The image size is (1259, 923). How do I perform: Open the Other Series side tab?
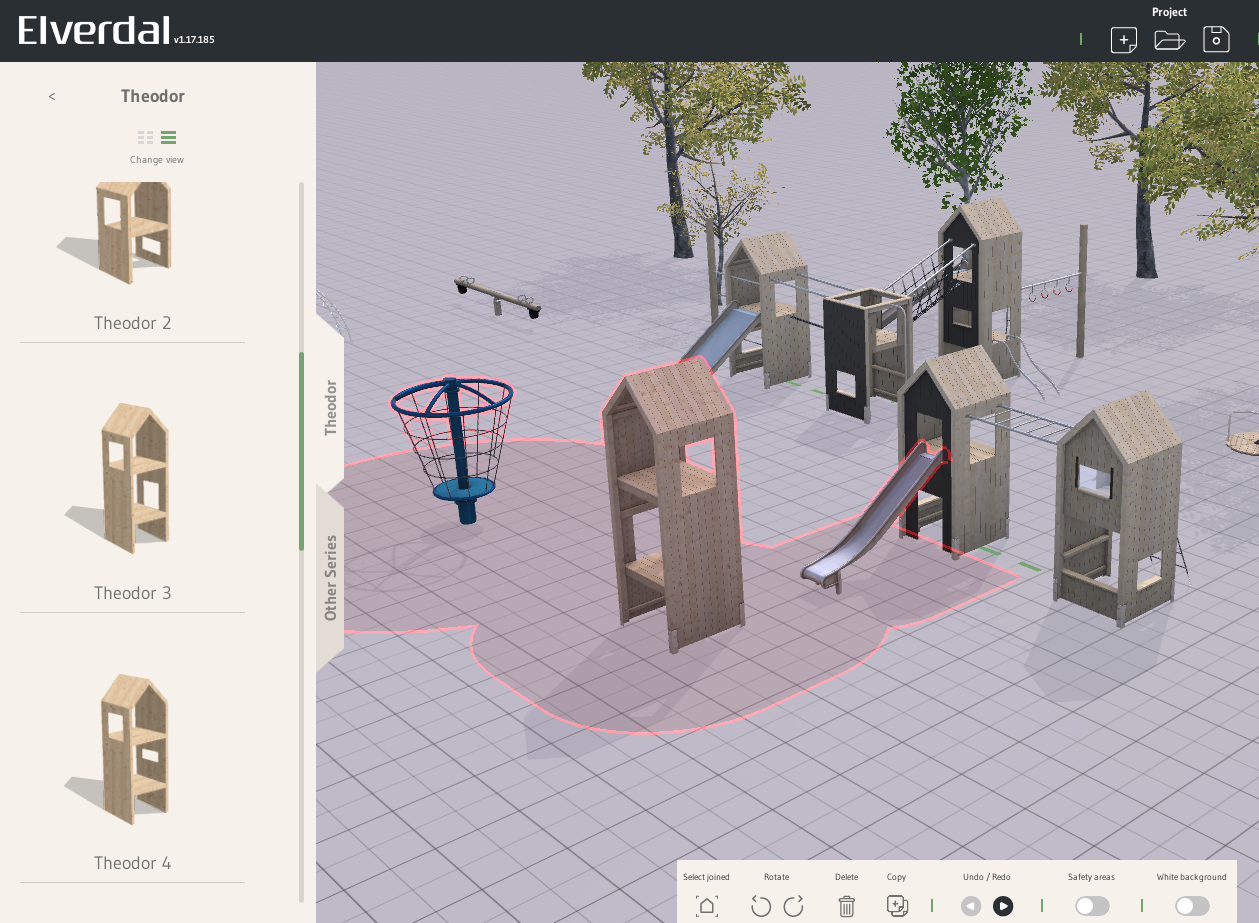(x=331, y=577)
